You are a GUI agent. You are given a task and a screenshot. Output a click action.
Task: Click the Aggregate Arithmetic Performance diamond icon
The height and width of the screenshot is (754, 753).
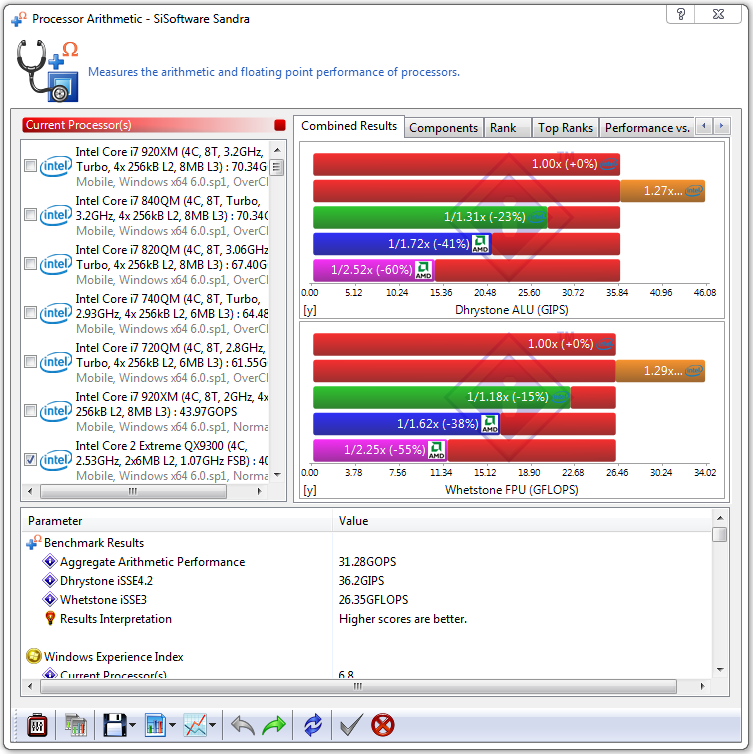(x=50, y=562)
